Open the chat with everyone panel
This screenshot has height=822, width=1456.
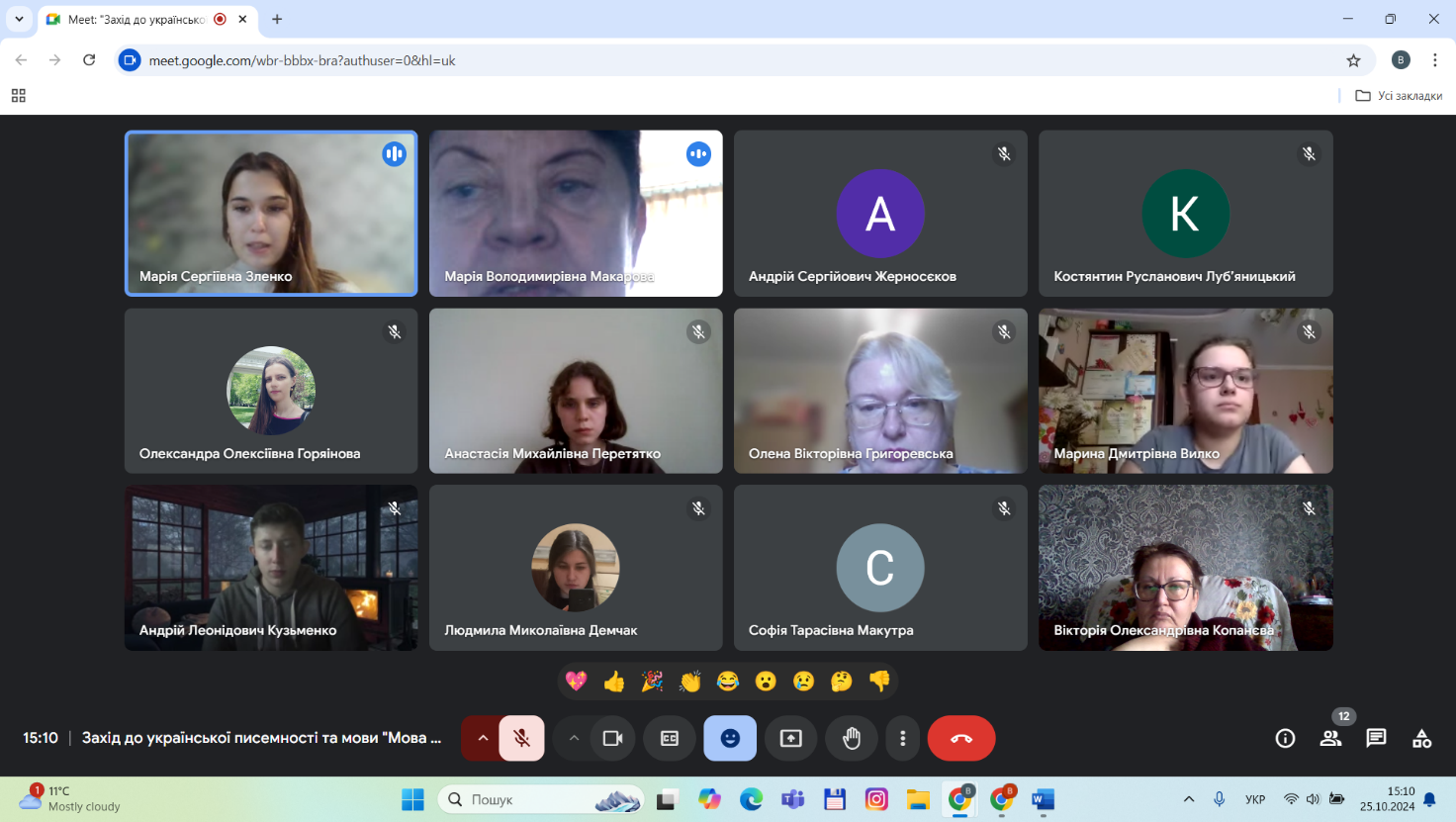pyautogui.click(x=1376, y=738)
